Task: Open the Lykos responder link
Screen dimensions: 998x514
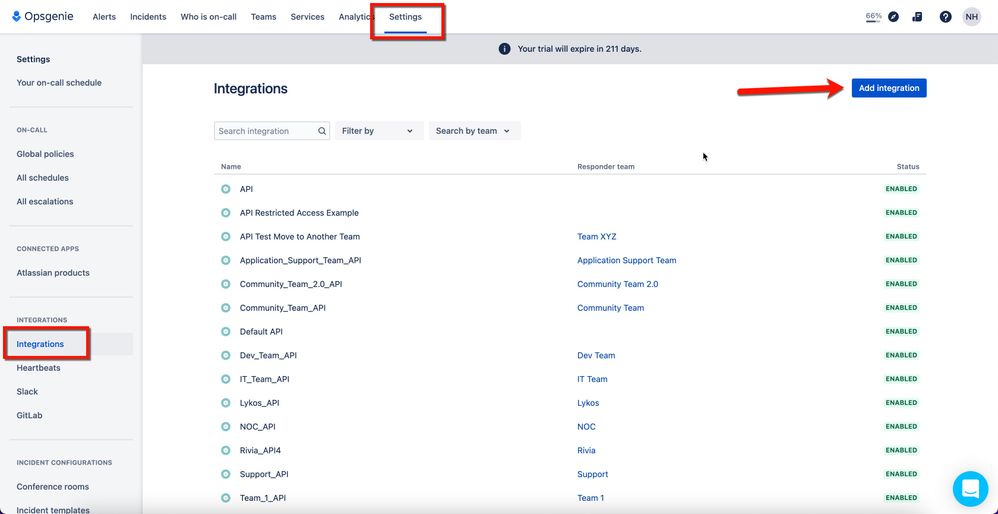Action: 588,403
